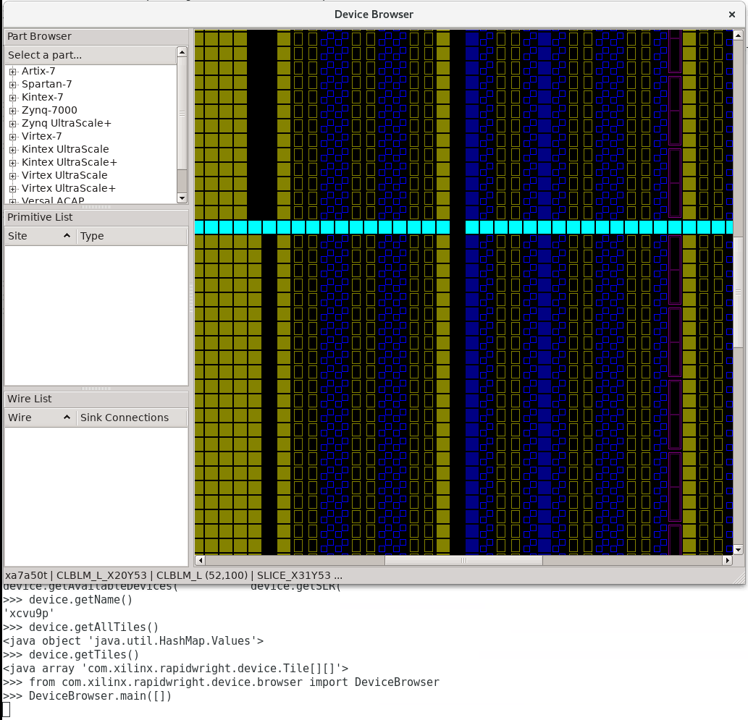748x720 pixels.
Task: Expand the Kintex-7 tree node
Action: click(x=13, y=97)
